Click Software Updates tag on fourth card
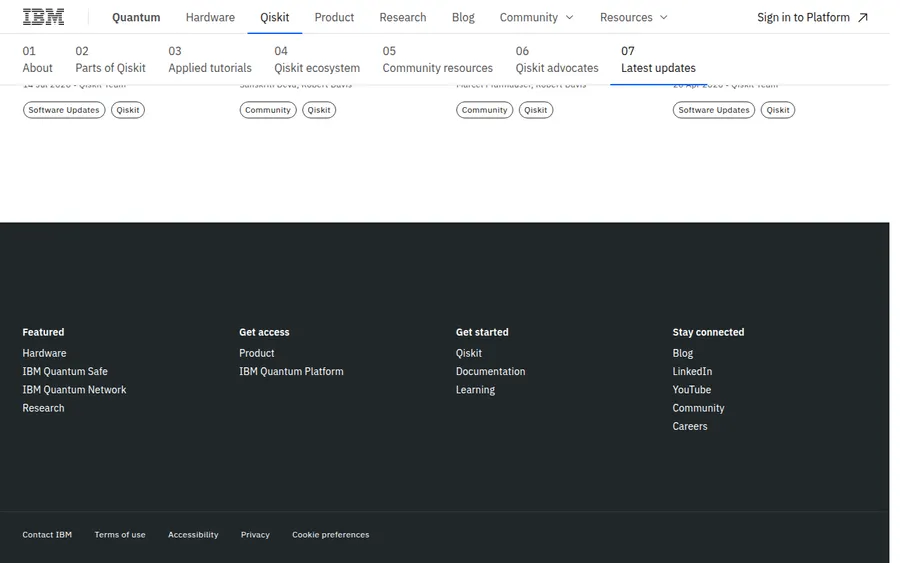 click(713, 110)
